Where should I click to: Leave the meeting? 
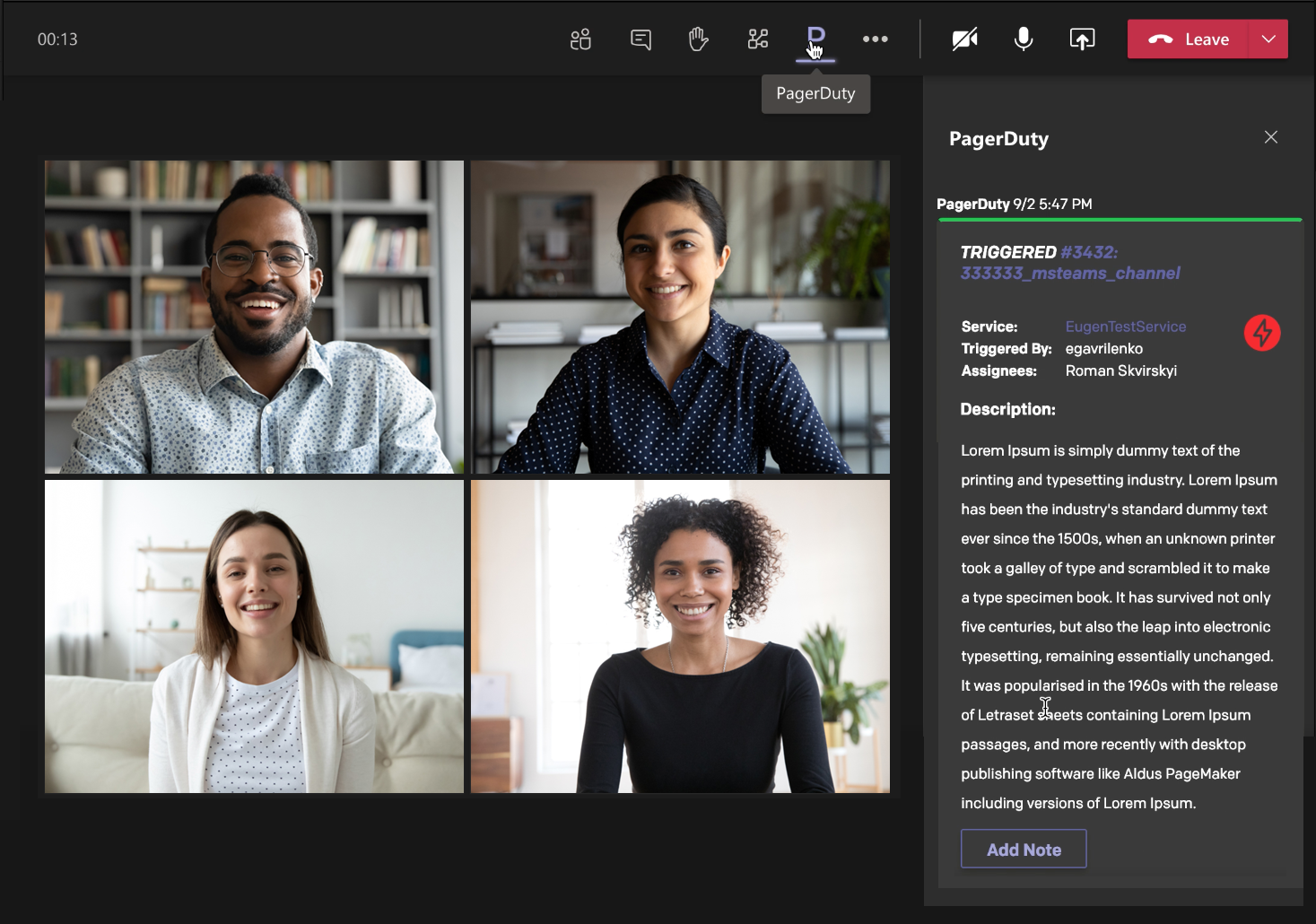1189,39
